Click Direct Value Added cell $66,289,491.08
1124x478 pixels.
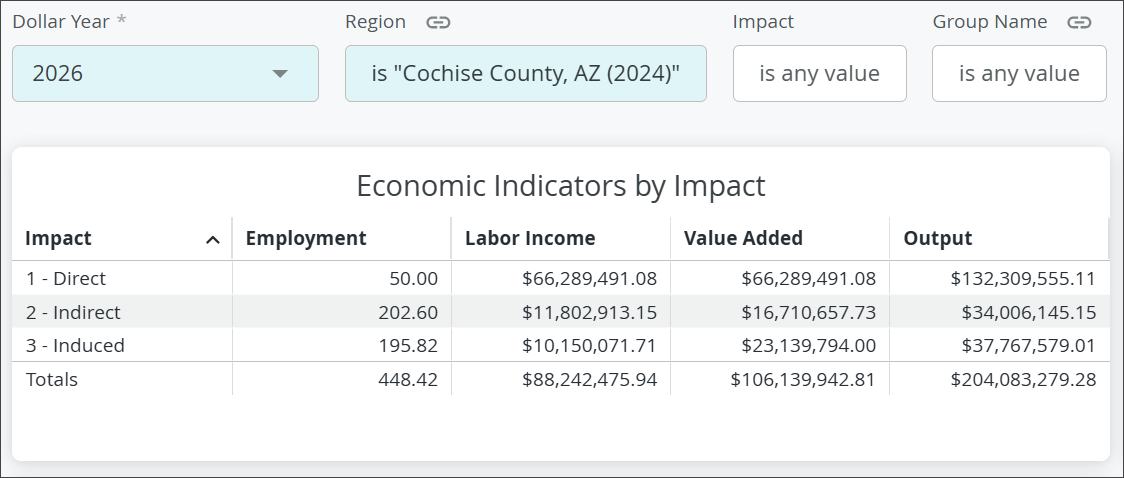[x=809, y=278]
